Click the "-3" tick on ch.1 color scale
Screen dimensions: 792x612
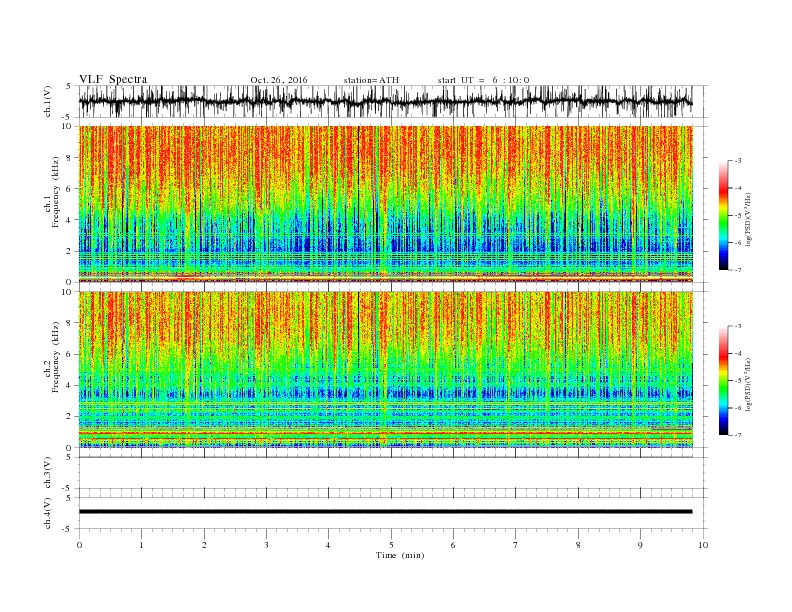[x=737, y=161]
